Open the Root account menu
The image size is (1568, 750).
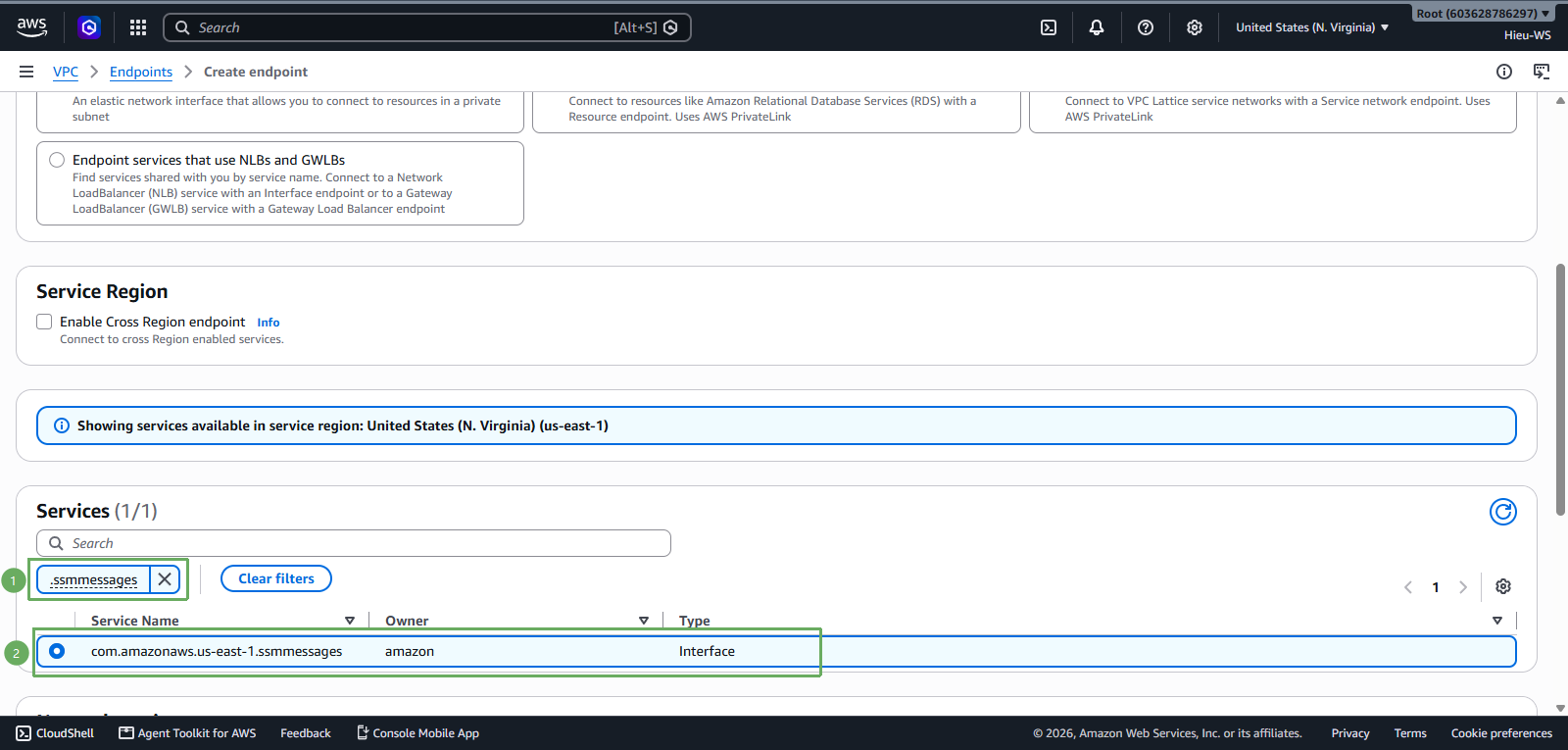point(1483,14)
